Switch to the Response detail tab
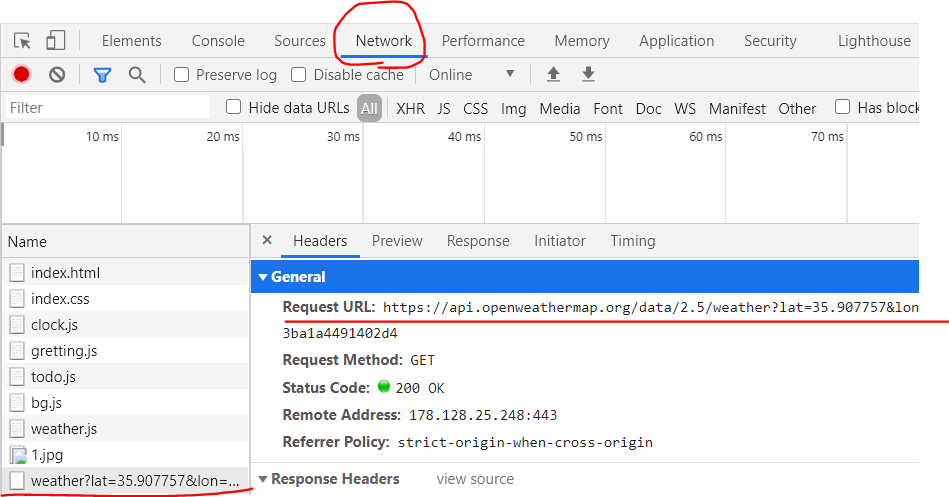 [x=478, y=241]
